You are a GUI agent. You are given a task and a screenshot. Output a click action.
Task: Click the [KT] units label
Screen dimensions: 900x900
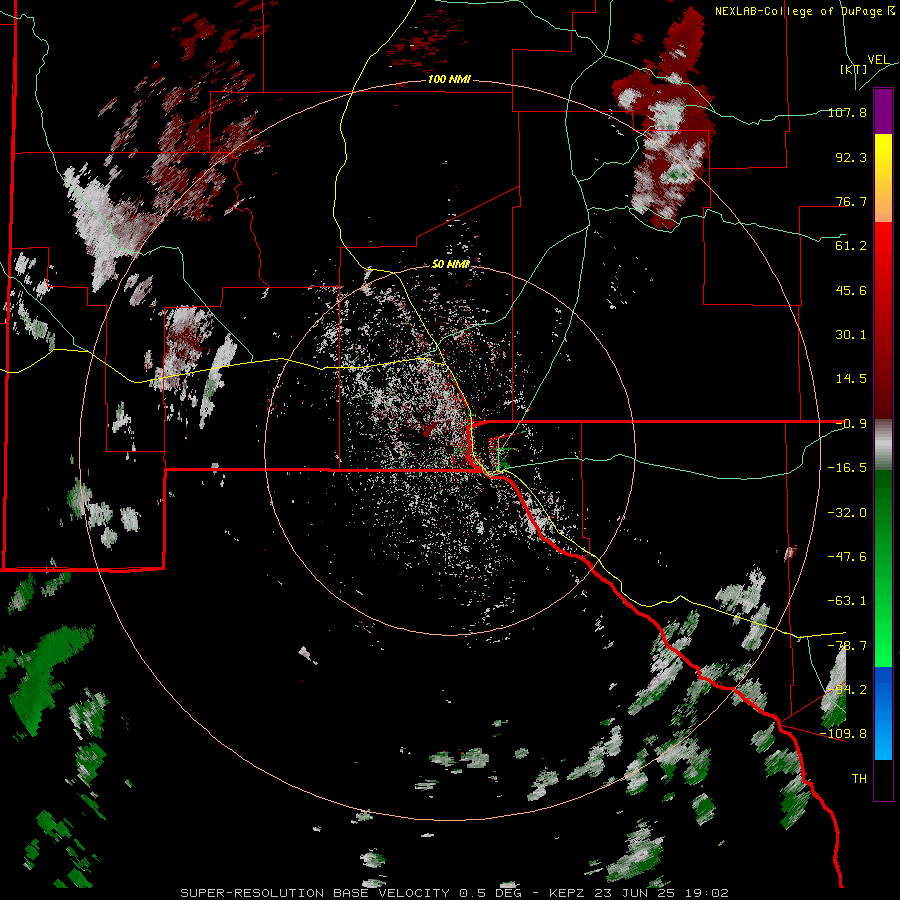pos(853,69)
